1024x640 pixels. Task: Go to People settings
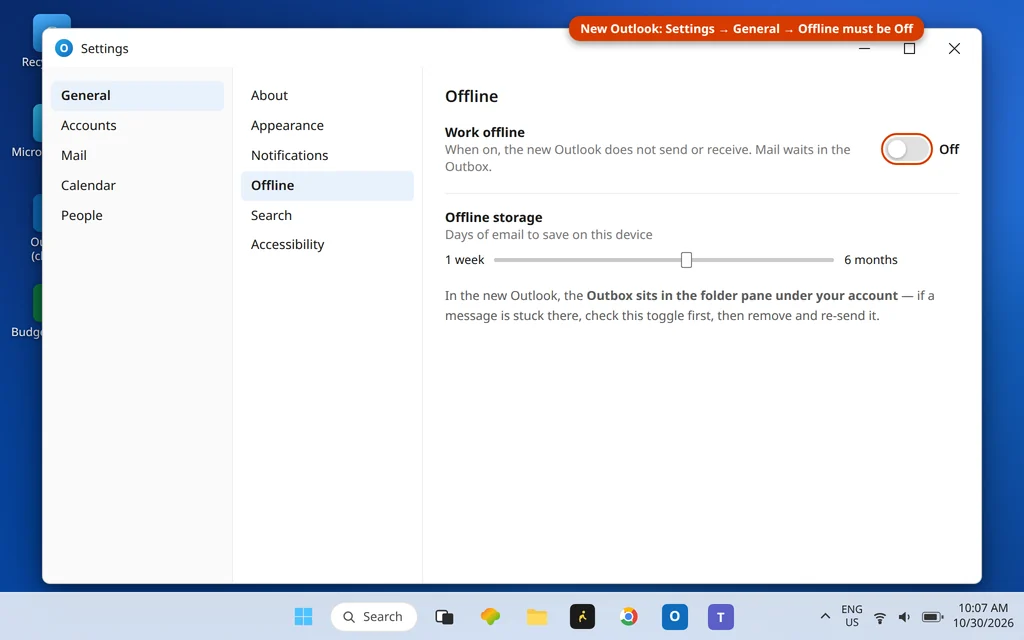pos(137,216)
